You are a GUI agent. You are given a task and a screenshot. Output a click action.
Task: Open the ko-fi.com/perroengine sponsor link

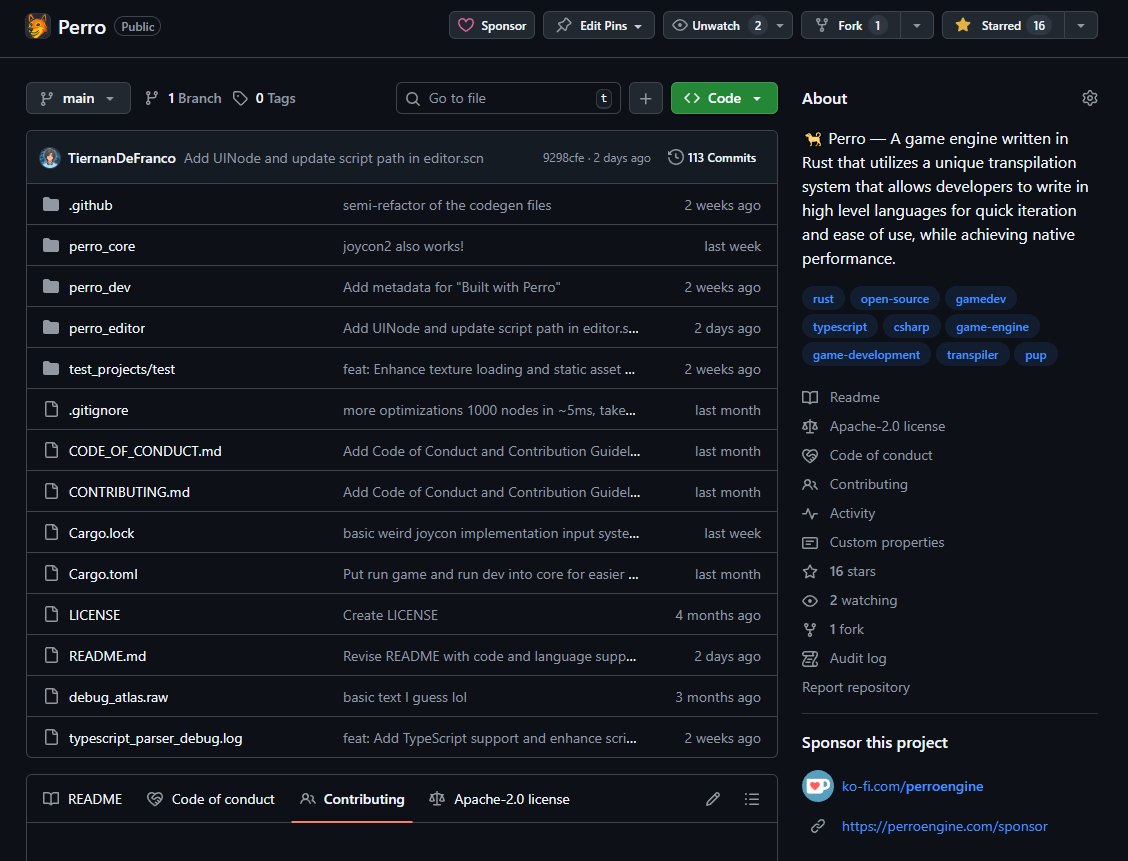tap(912, 786)
